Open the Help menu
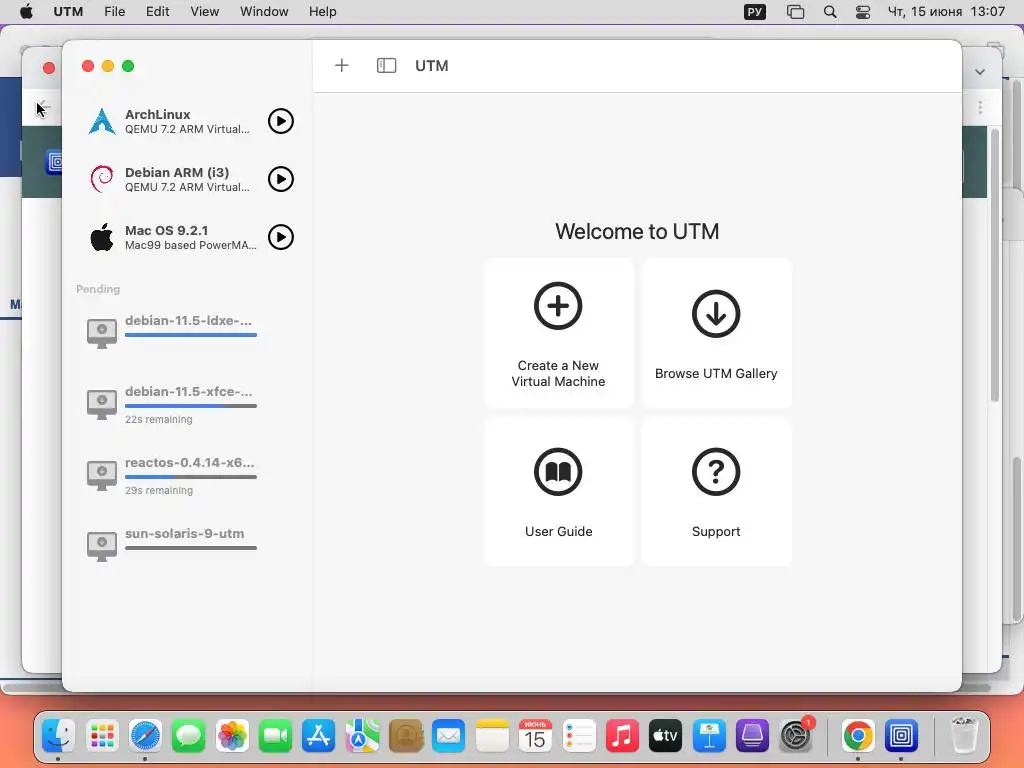 [323, 12]
